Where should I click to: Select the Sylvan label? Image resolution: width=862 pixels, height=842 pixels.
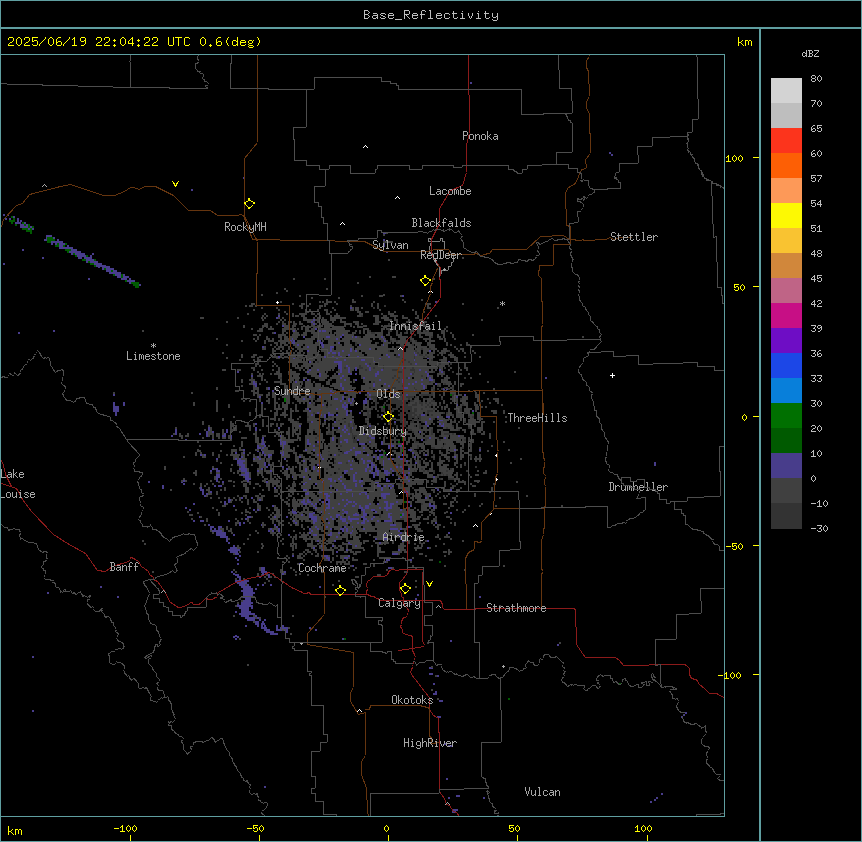390,245
